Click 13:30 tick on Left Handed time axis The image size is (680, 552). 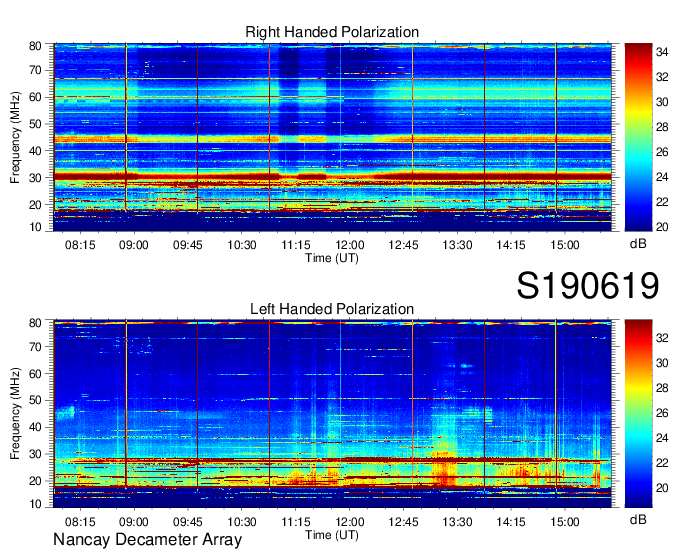[x=457, y=522]
